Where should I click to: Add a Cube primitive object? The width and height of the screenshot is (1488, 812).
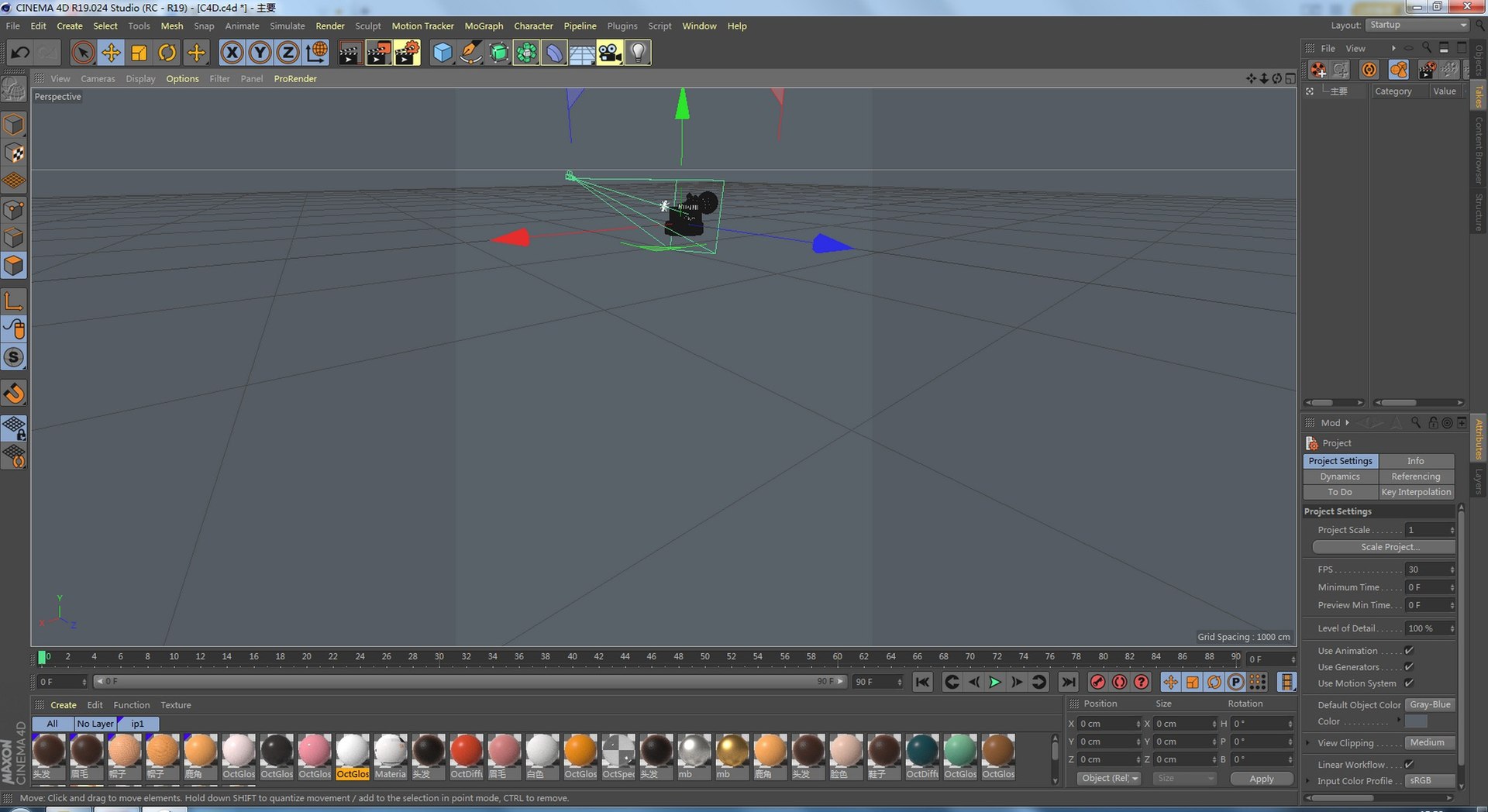click(x=442, y=53)
